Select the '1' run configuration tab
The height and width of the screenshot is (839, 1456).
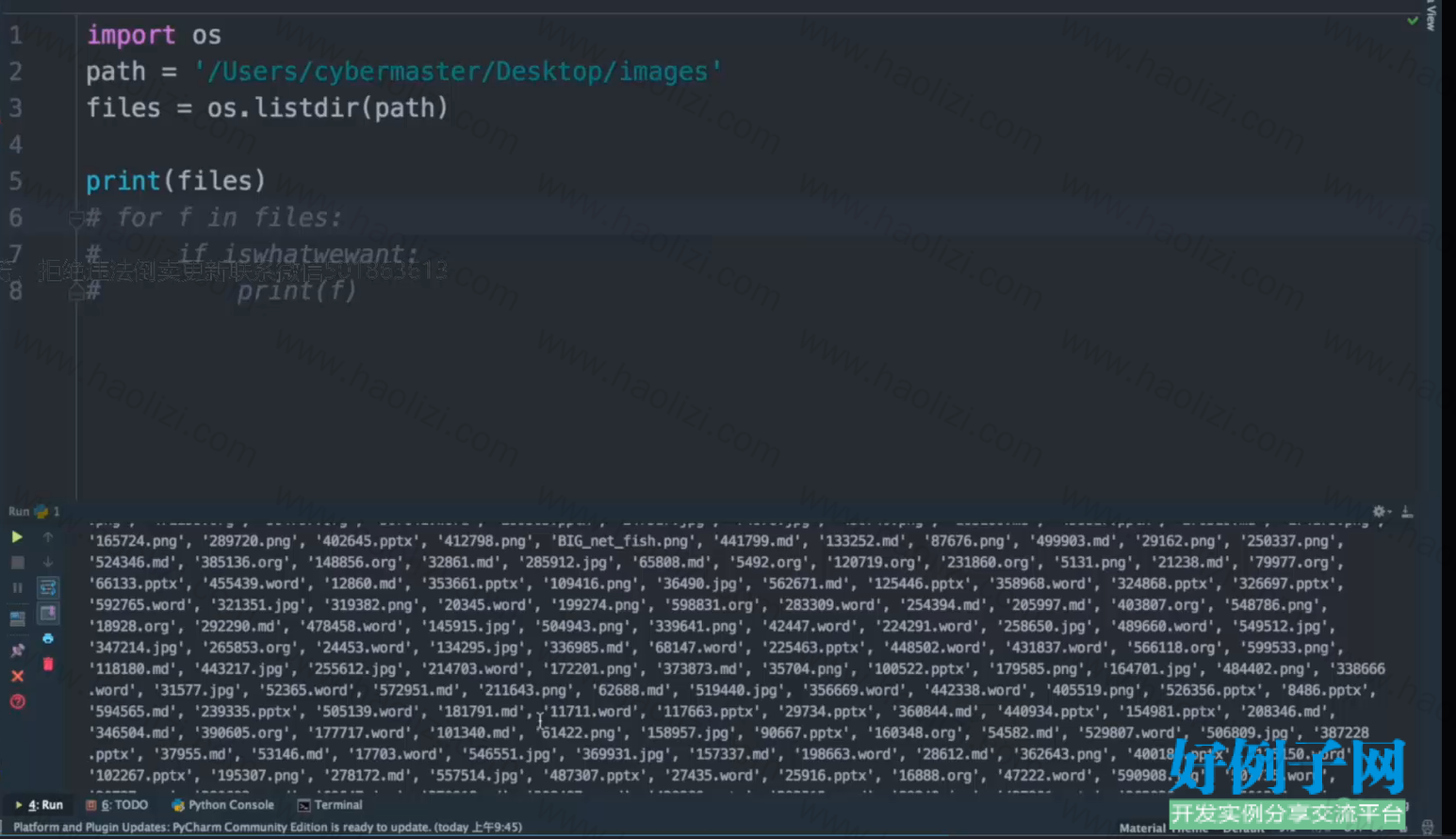point(48,511)
